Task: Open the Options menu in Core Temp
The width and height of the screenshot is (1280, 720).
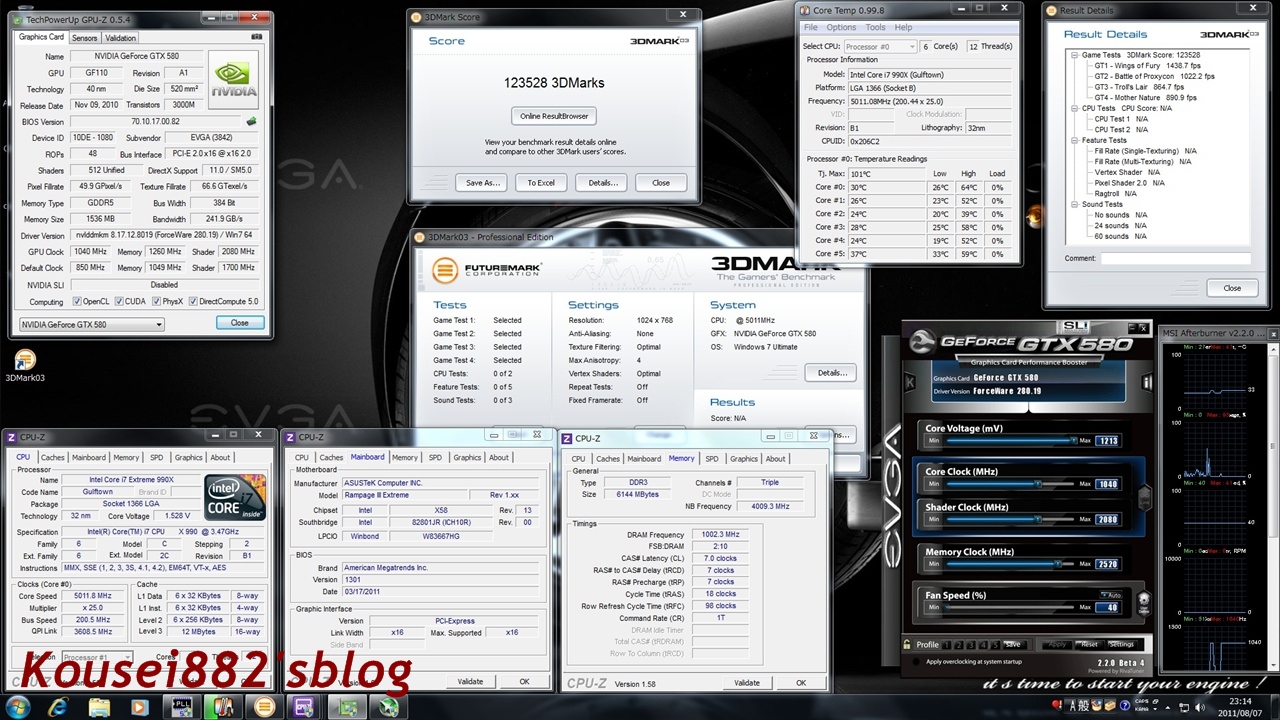Action: pyautogui.click(x=841, y=27)
